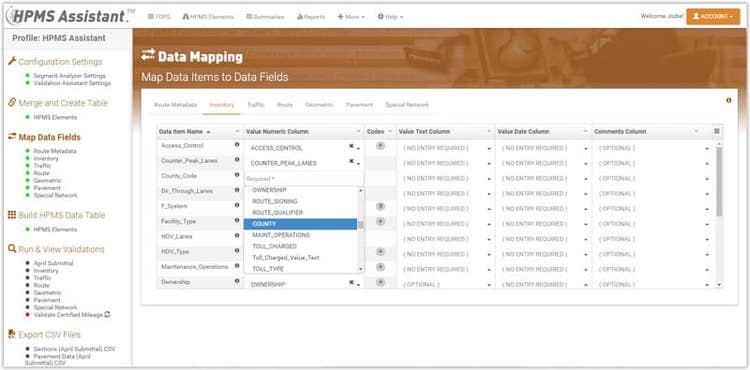
Task: Switch to the Pavement tab
Action: coord(359,105)
